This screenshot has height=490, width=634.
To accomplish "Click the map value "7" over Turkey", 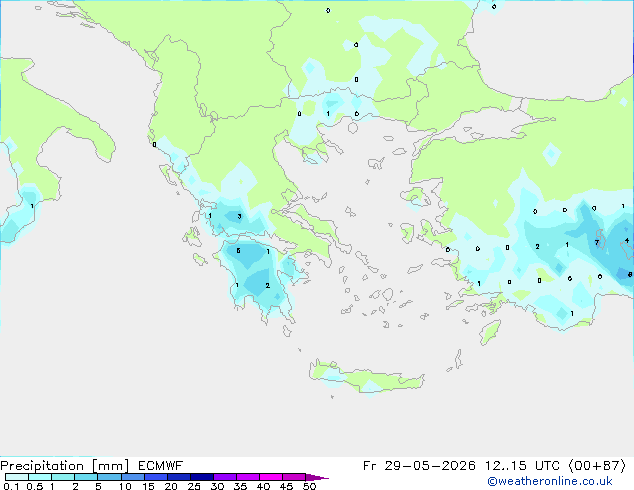I will (597, 243).
